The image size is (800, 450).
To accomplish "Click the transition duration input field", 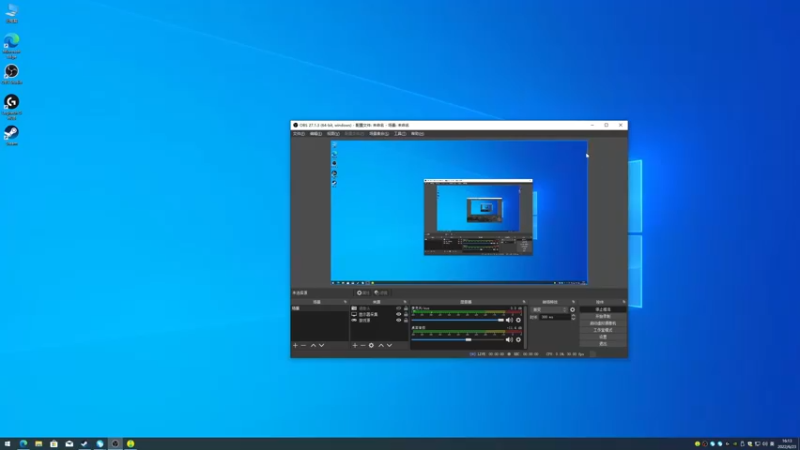I will click(555, 317).
